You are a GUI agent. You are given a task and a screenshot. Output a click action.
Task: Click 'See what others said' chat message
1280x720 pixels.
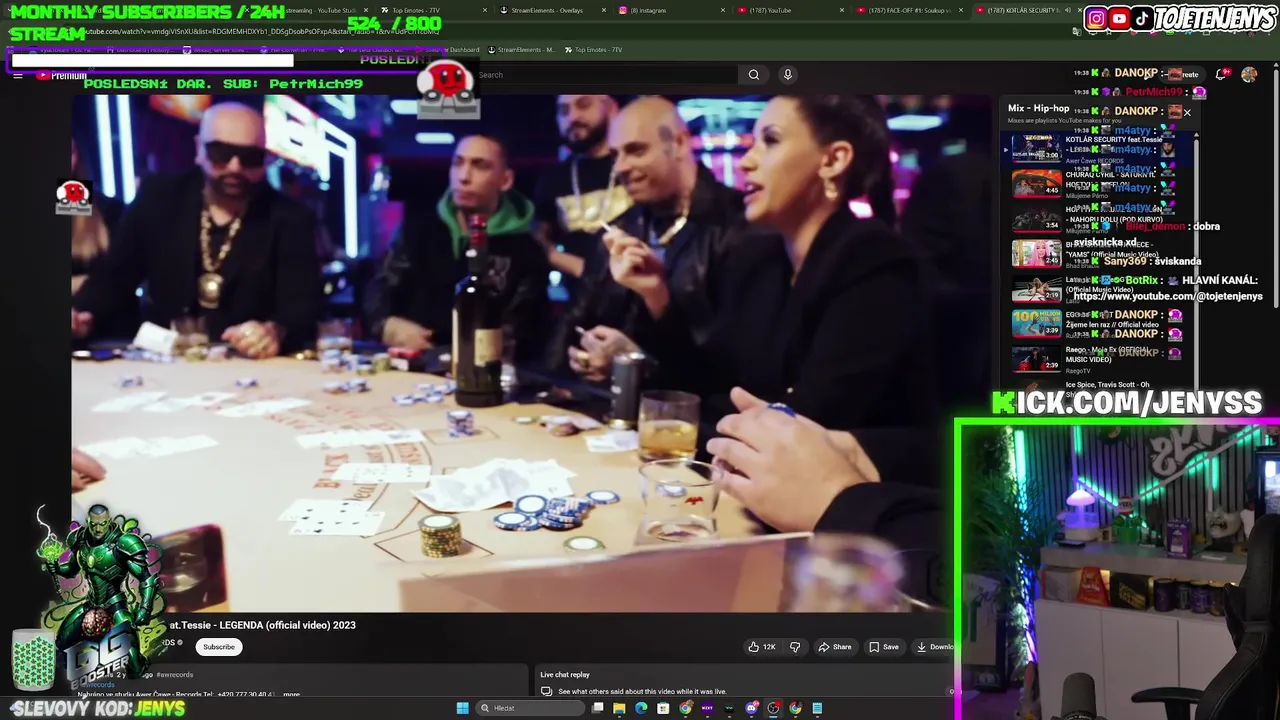[642, 691]
